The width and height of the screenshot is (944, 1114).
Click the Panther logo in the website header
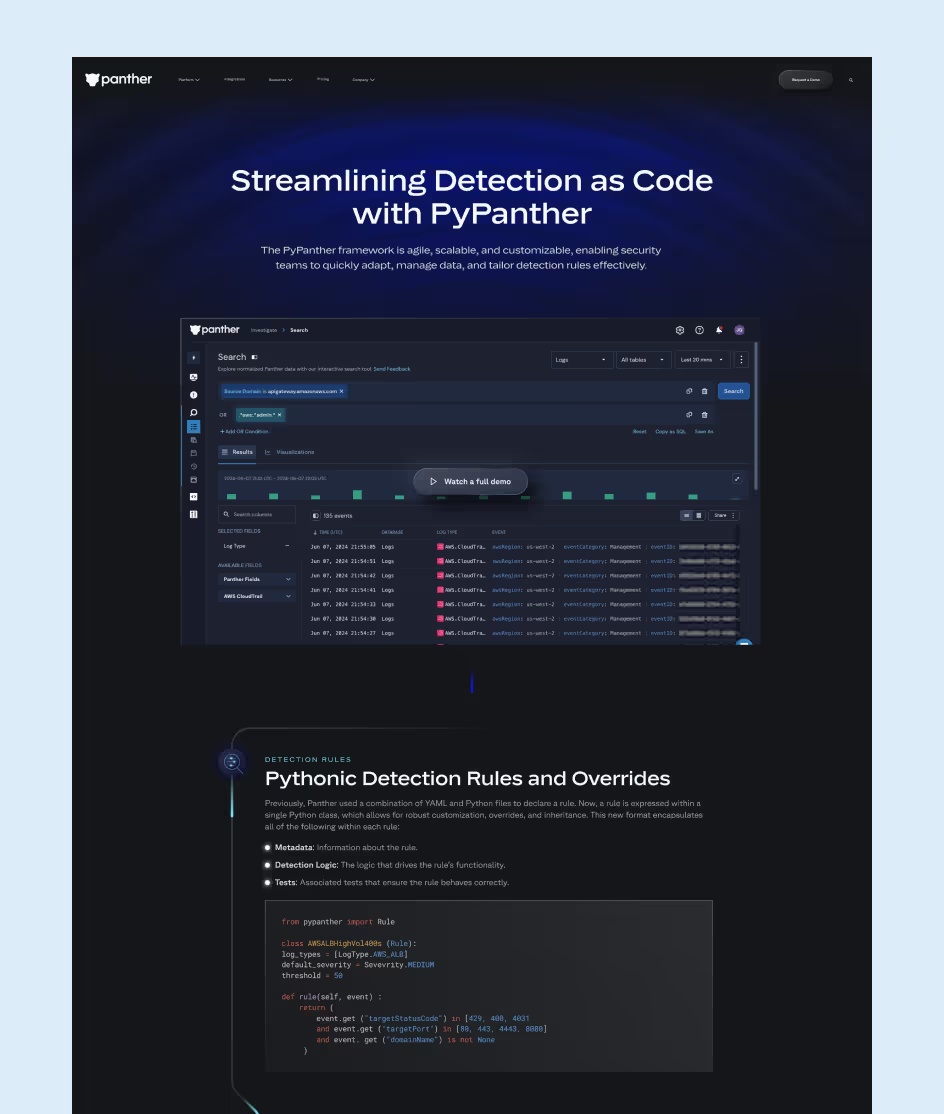(119, 80)
